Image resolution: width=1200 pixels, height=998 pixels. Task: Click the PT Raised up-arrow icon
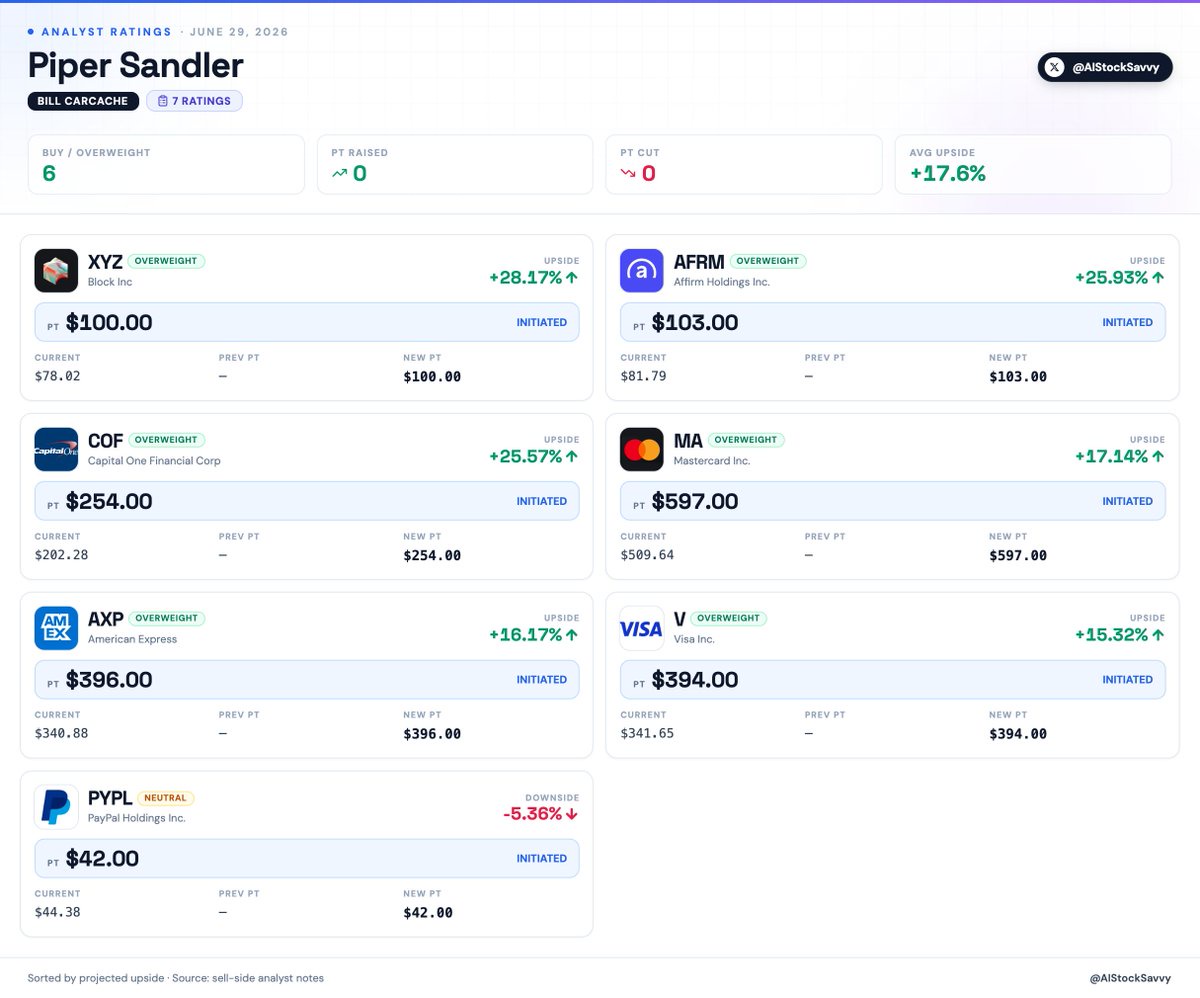coord(340,173)
